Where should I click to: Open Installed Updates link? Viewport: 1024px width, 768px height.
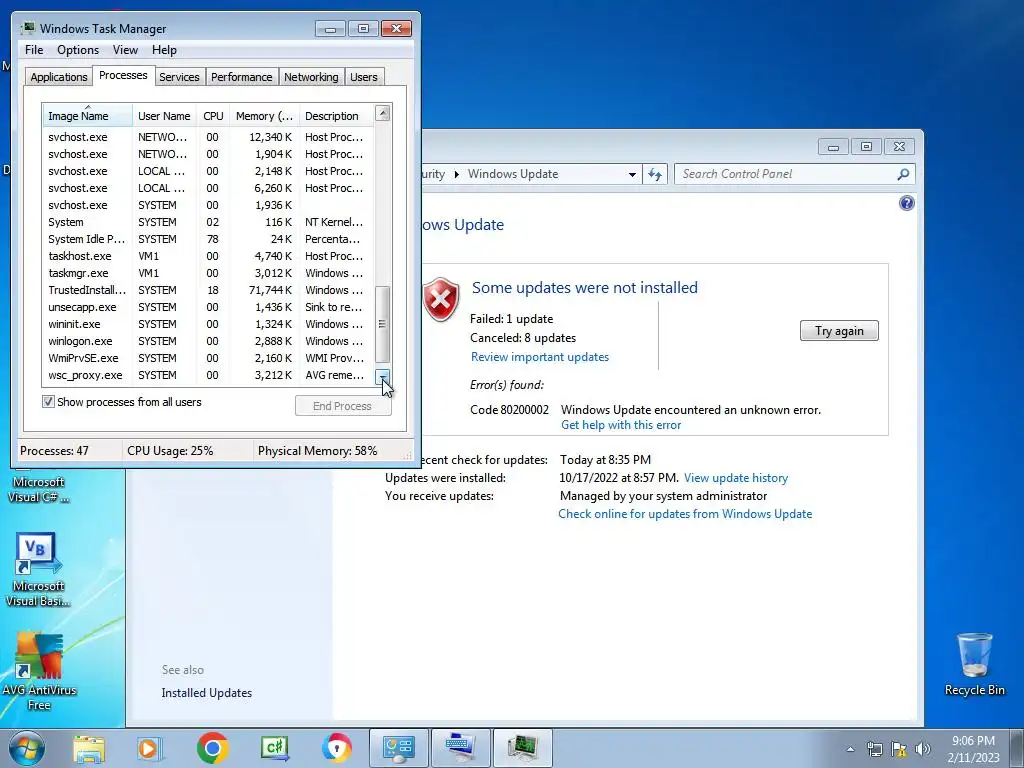tap(206, 693)
